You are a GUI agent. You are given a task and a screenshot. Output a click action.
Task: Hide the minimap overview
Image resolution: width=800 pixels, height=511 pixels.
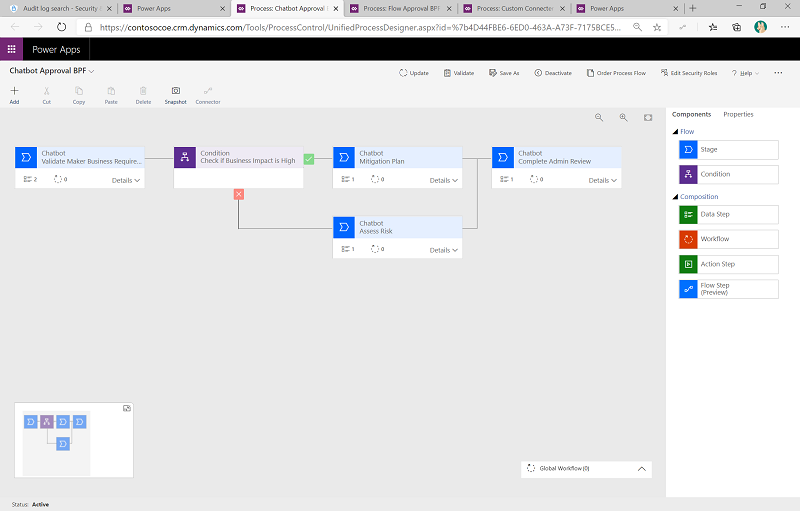point(127,408)
